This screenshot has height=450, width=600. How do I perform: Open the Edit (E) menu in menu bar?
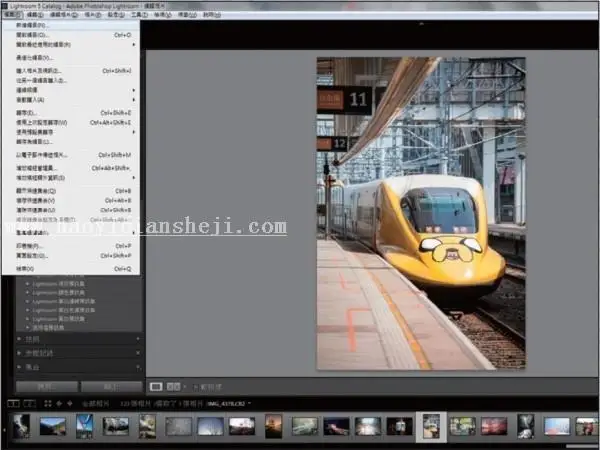pyautogui.click(x=35, y=15)
